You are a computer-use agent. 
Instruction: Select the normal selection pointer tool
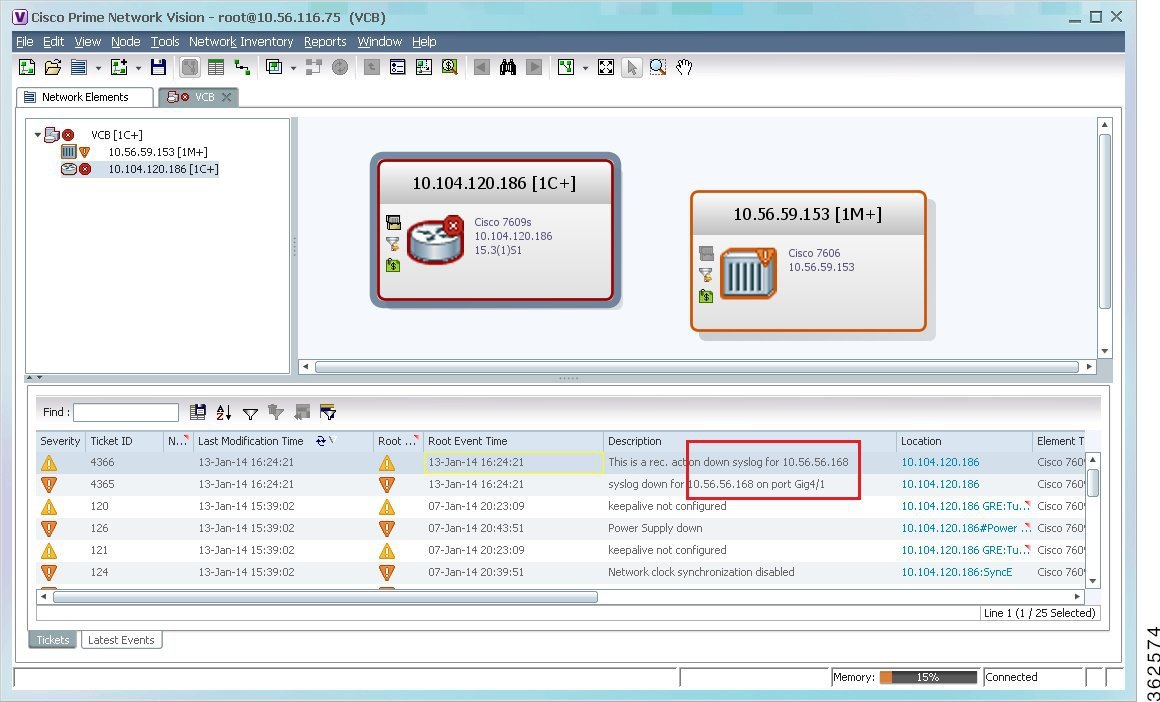tap(631, 67)
